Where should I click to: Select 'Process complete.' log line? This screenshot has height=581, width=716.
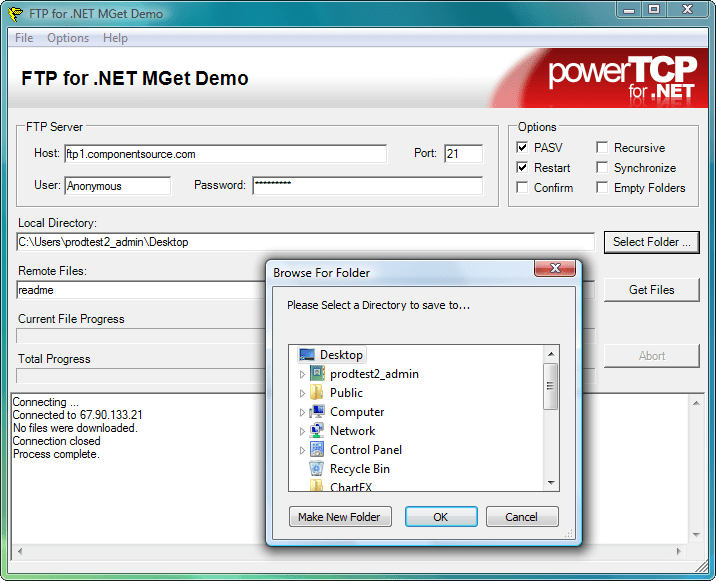coord(56,454)
